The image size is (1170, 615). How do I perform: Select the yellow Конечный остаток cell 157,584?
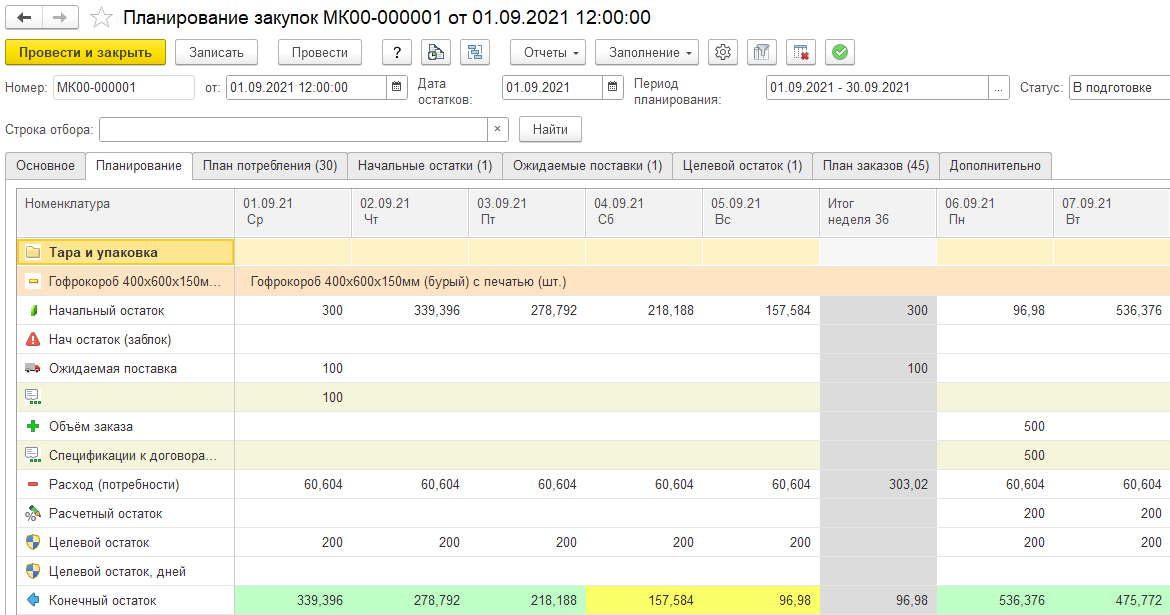pyautogui.click(x=644, y=600)
